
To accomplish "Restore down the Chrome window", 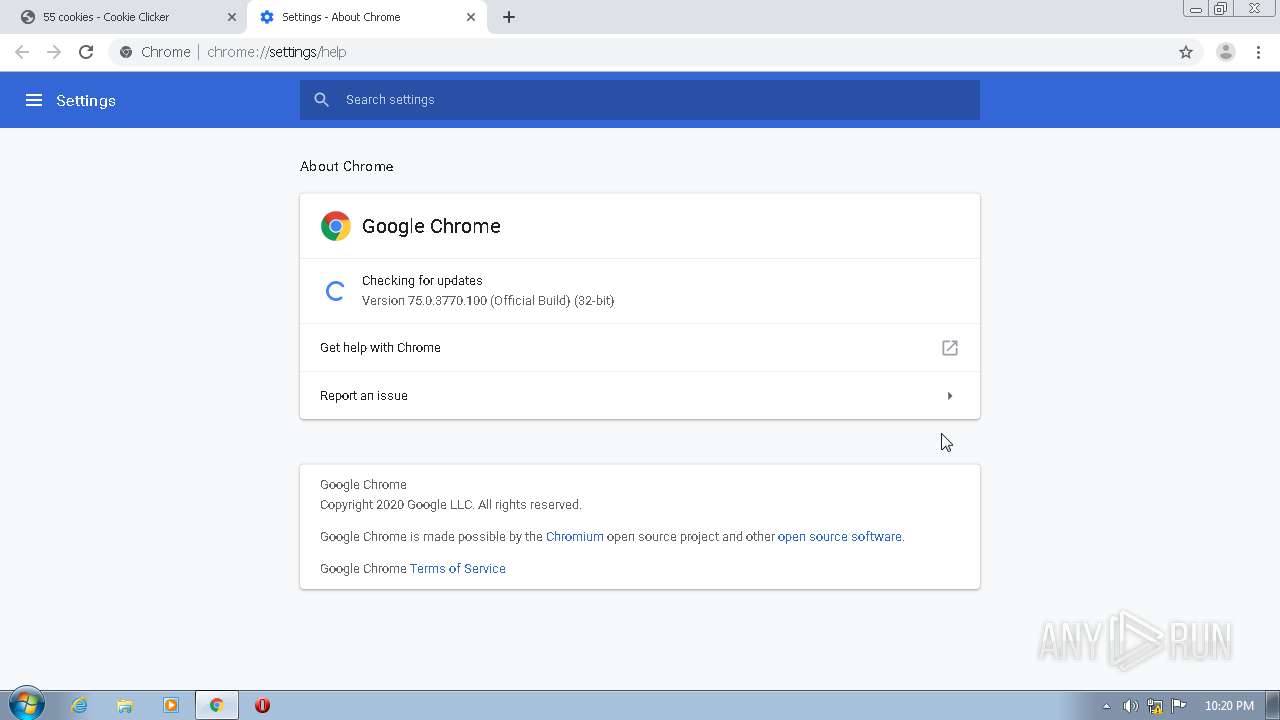I will (x=1221, y=9).
